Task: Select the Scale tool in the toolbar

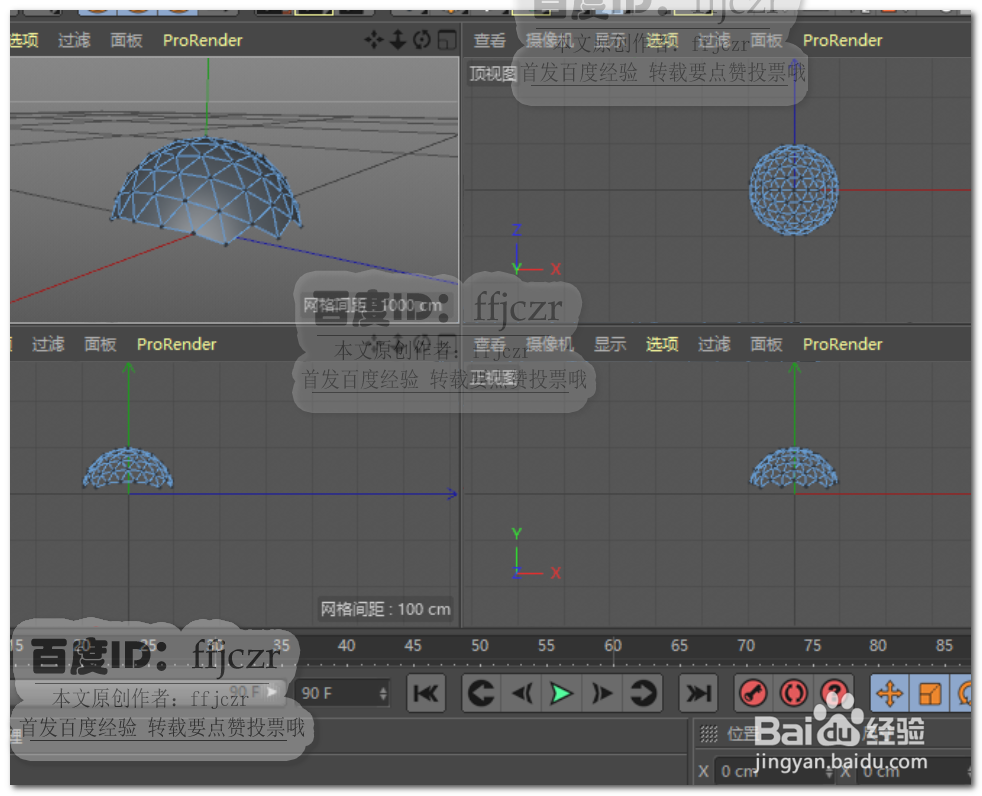Action: (931, 693)
